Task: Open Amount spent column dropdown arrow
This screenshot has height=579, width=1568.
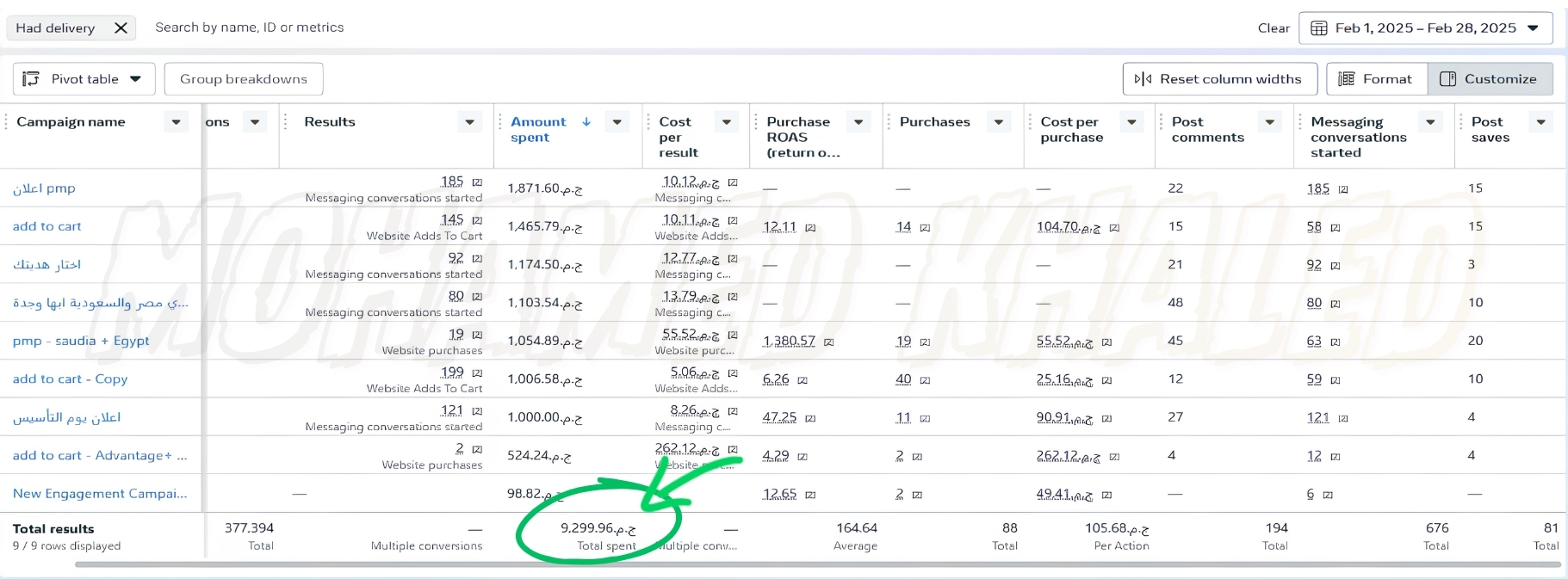Action: tap(617, 122)
